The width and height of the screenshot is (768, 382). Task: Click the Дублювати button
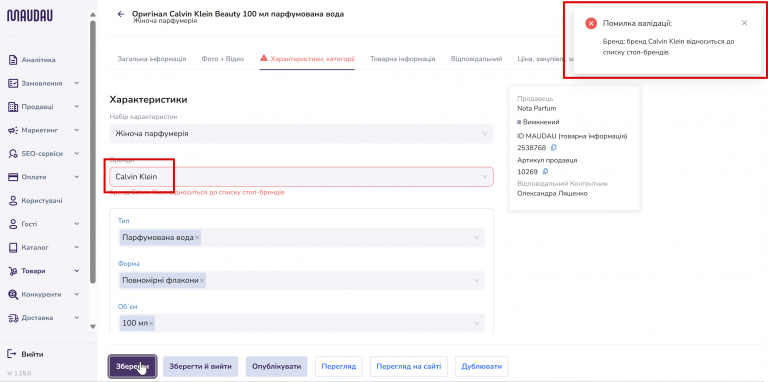[482, 366]
